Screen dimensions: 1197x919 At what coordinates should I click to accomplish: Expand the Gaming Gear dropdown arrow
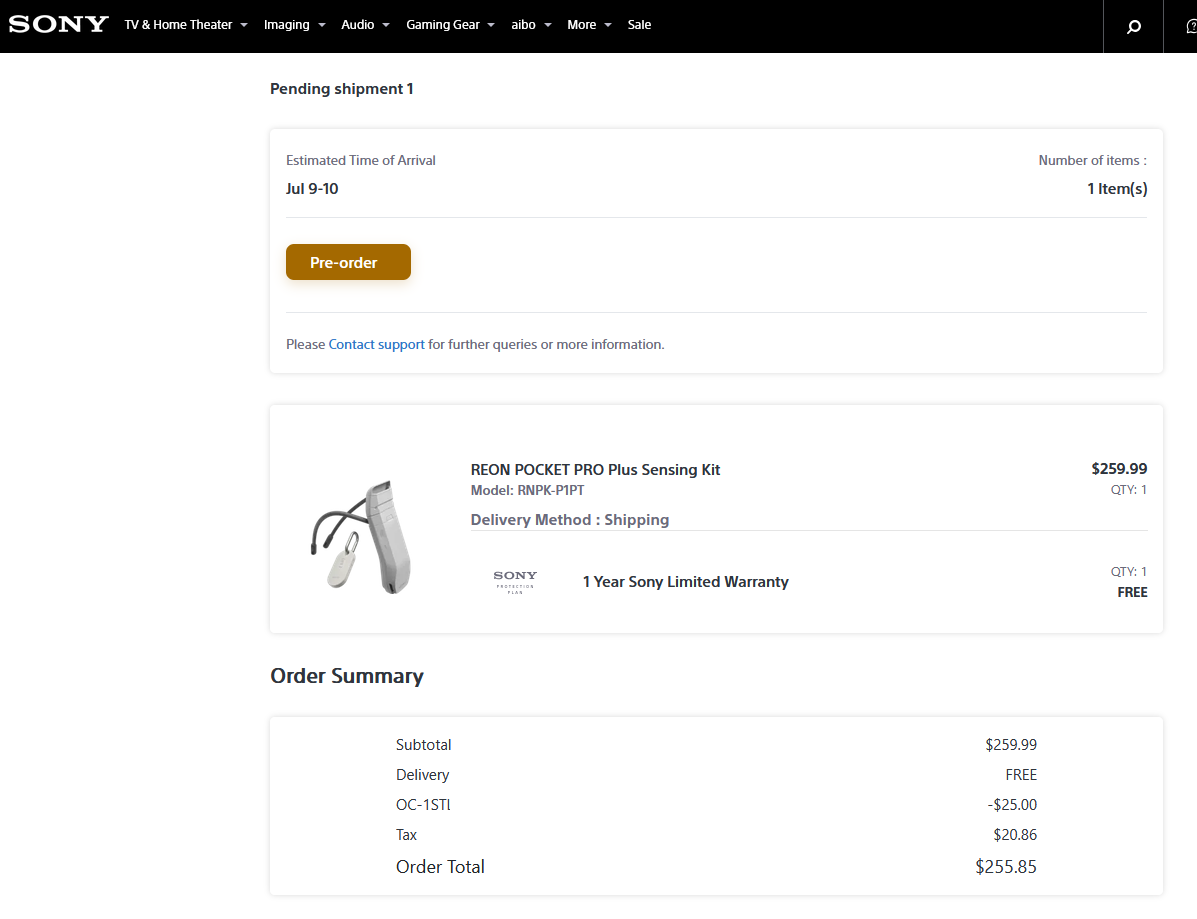pos(491,25)
